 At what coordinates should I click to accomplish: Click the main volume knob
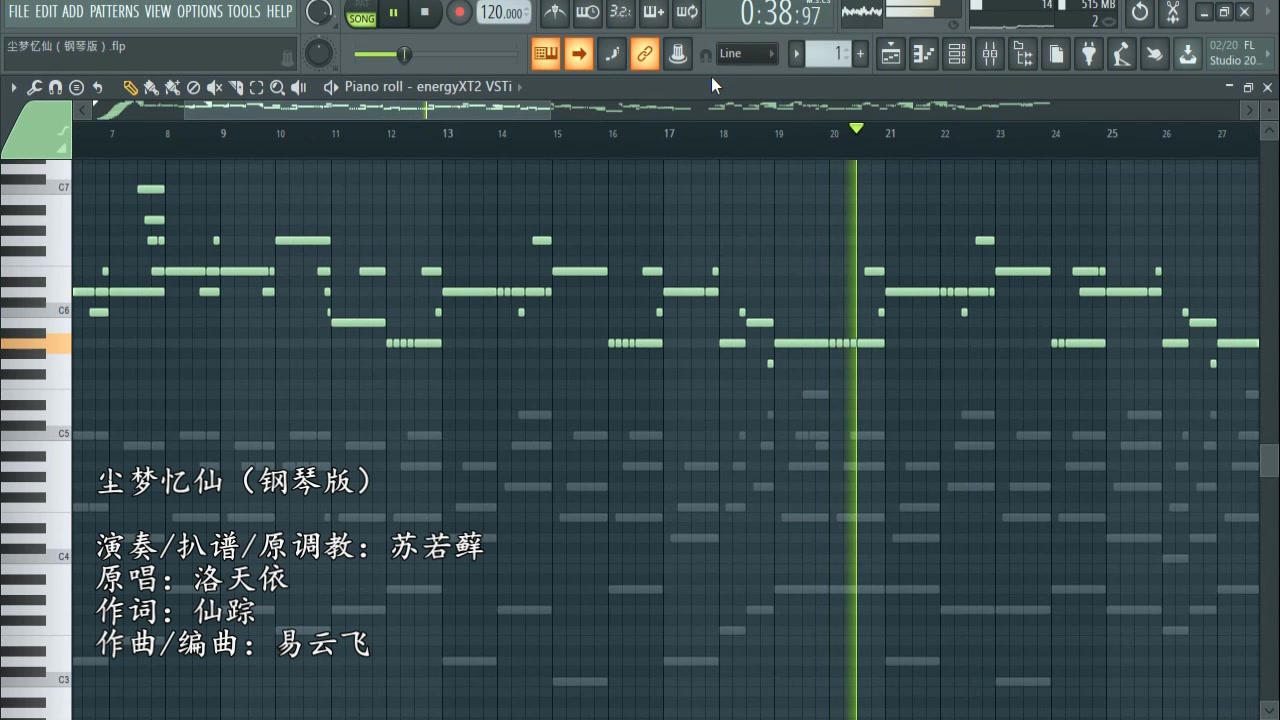click(x=319, y=13)
